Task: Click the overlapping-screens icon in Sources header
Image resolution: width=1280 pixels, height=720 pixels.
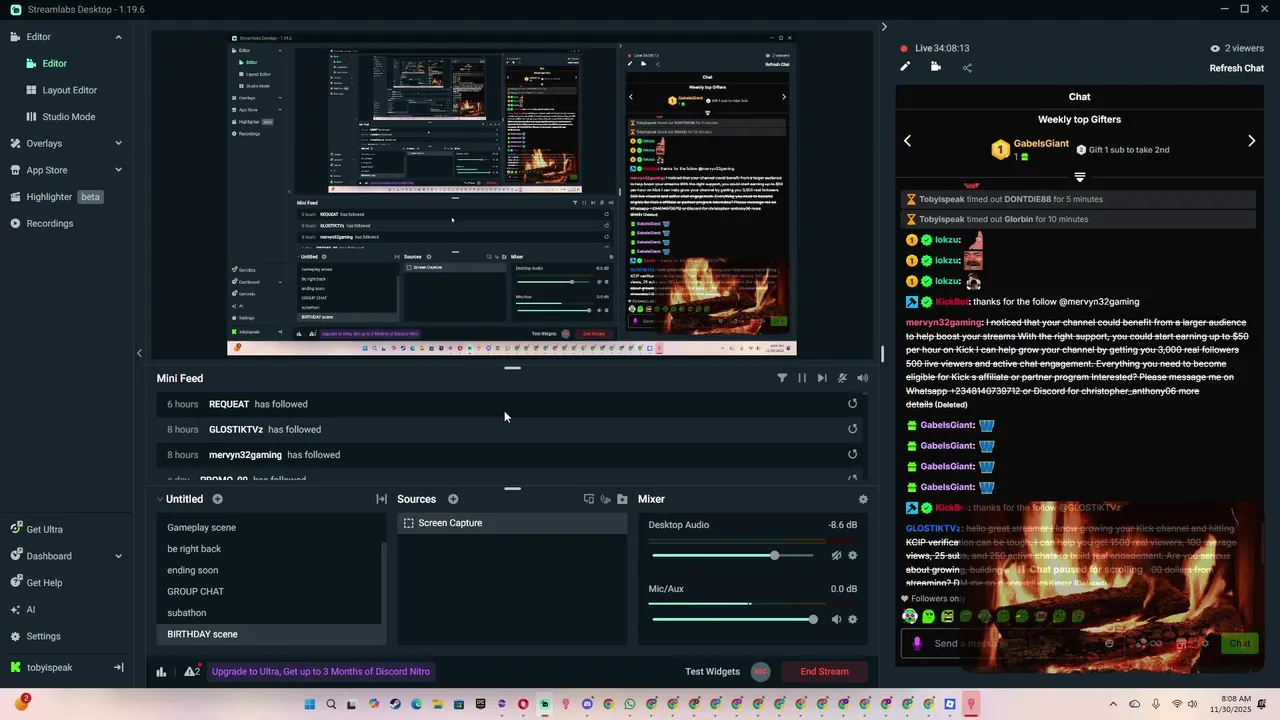Action: 589,499
